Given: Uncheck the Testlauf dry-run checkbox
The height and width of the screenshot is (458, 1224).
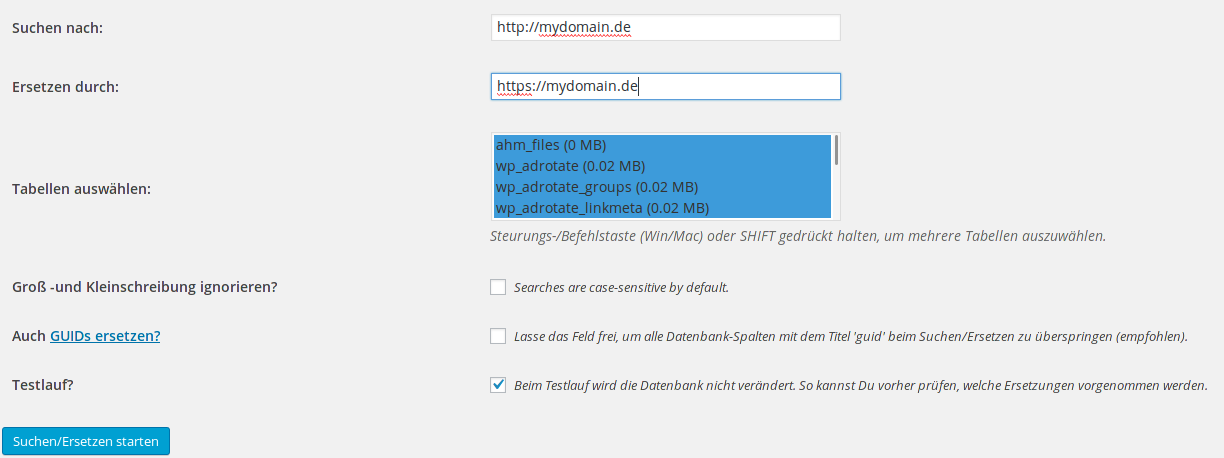Looking at the screenshot, I should (x=498, y=385).
